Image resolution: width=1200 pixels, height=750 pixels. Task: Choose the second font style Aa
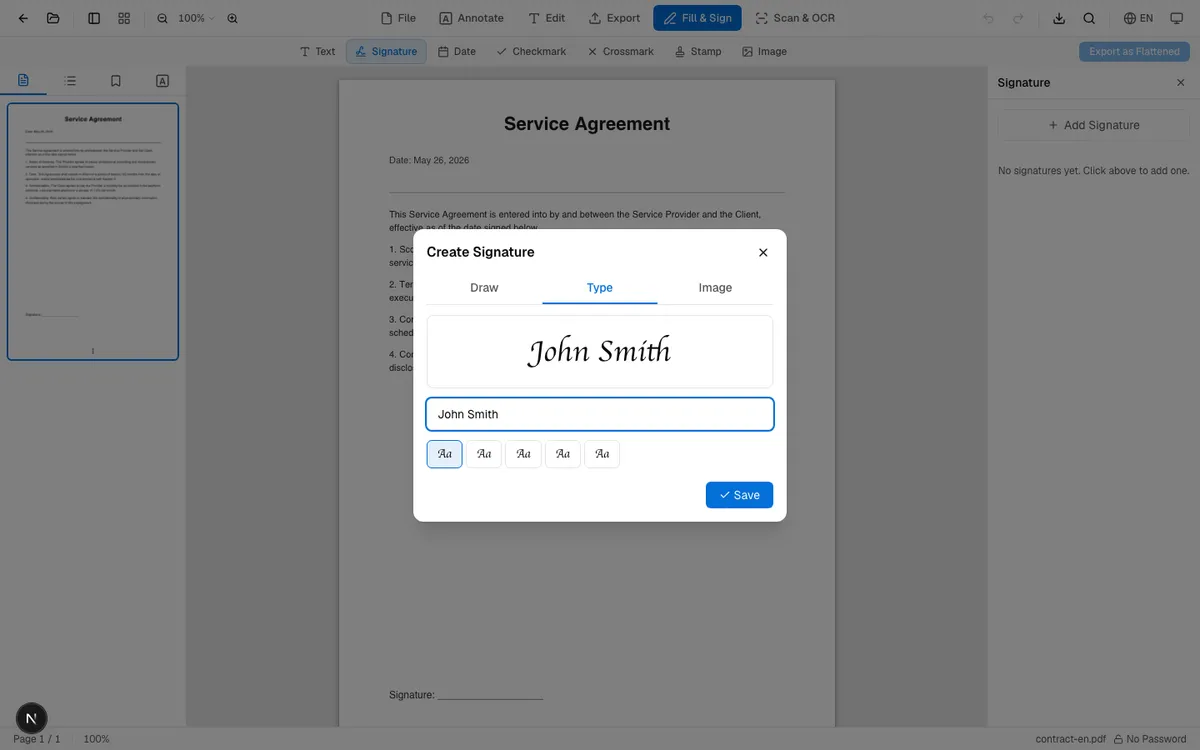(484, 454)
